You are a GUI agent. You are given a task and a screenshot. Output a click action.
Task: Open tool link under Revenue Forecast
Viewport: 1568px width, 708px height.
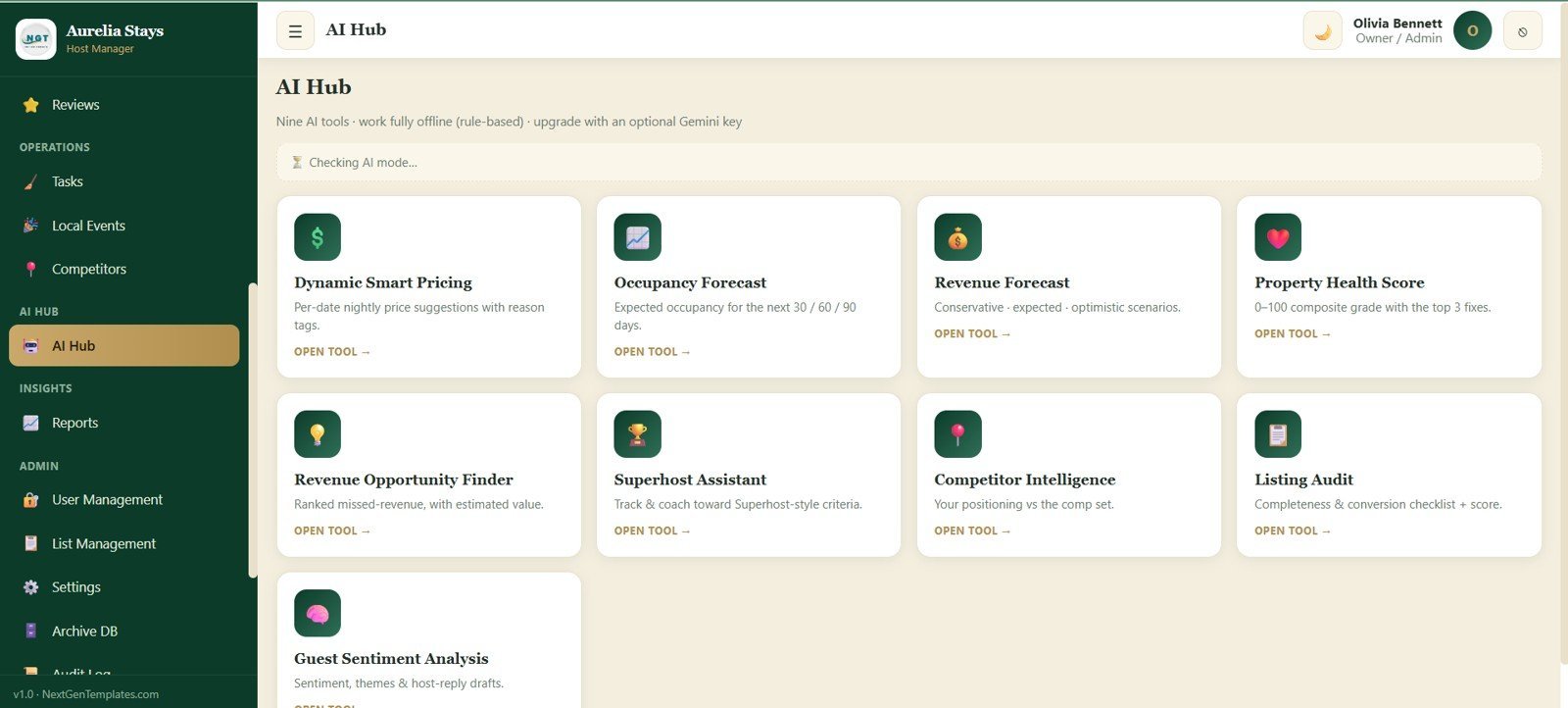(x=972, y=334)
